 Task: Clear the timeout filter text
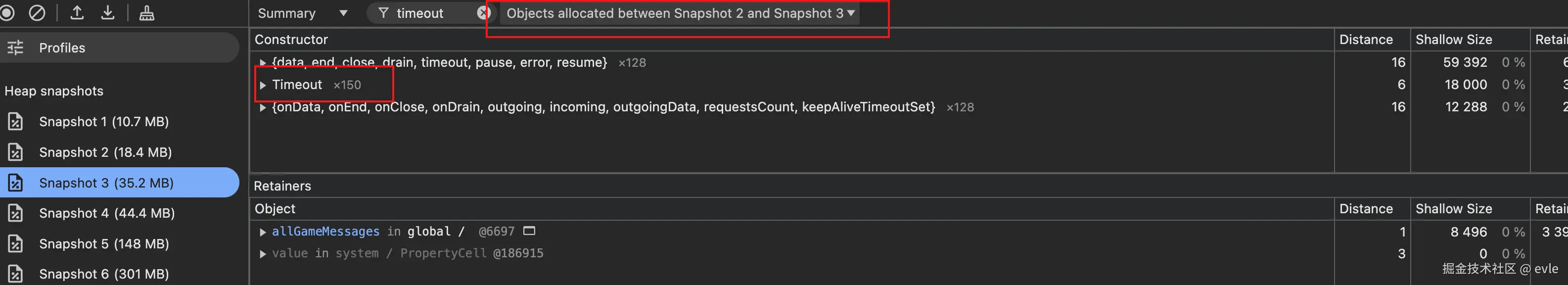(x=483, y=13)
